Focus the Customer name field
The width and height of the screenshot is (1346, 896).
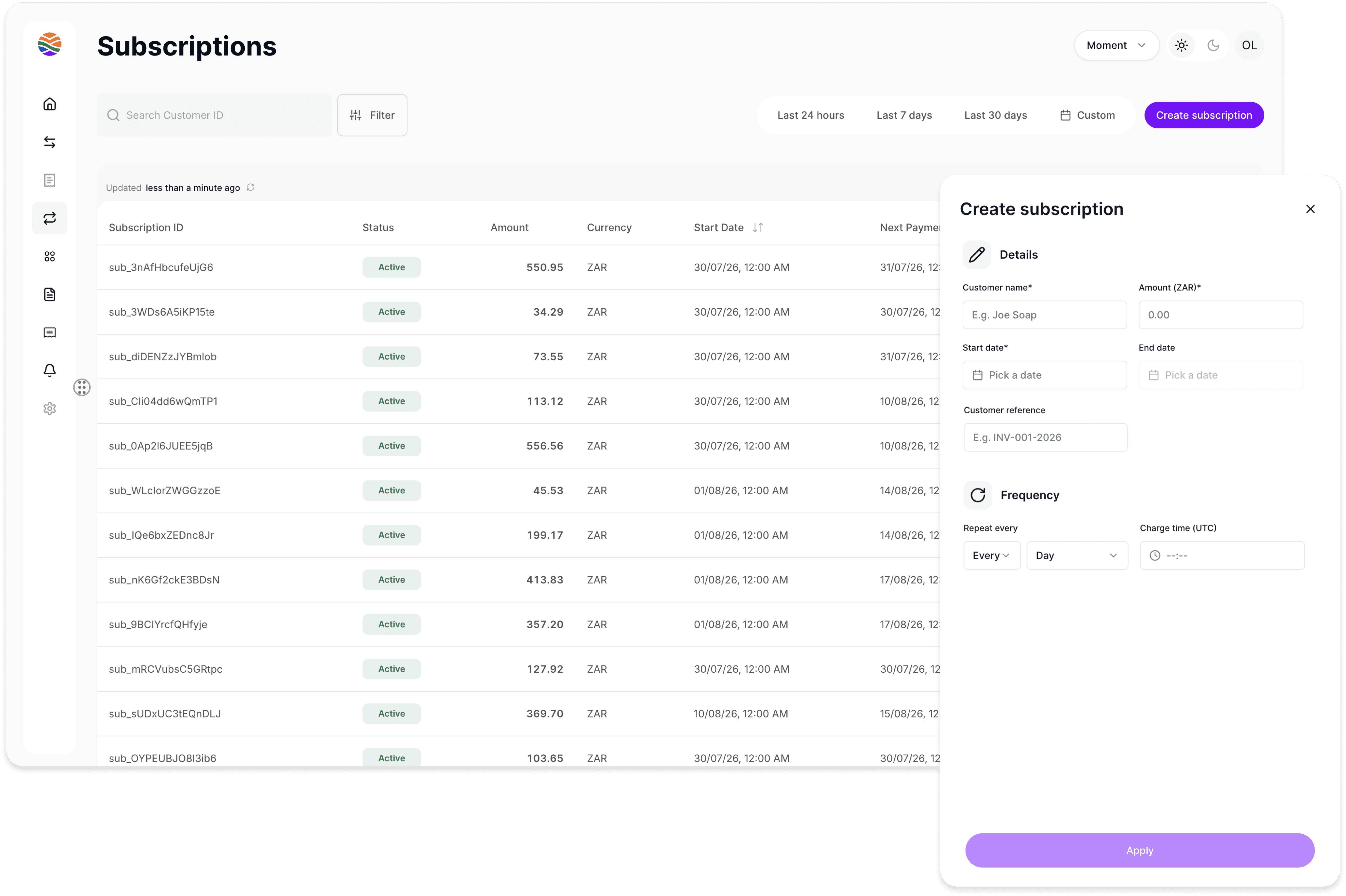1044,315
